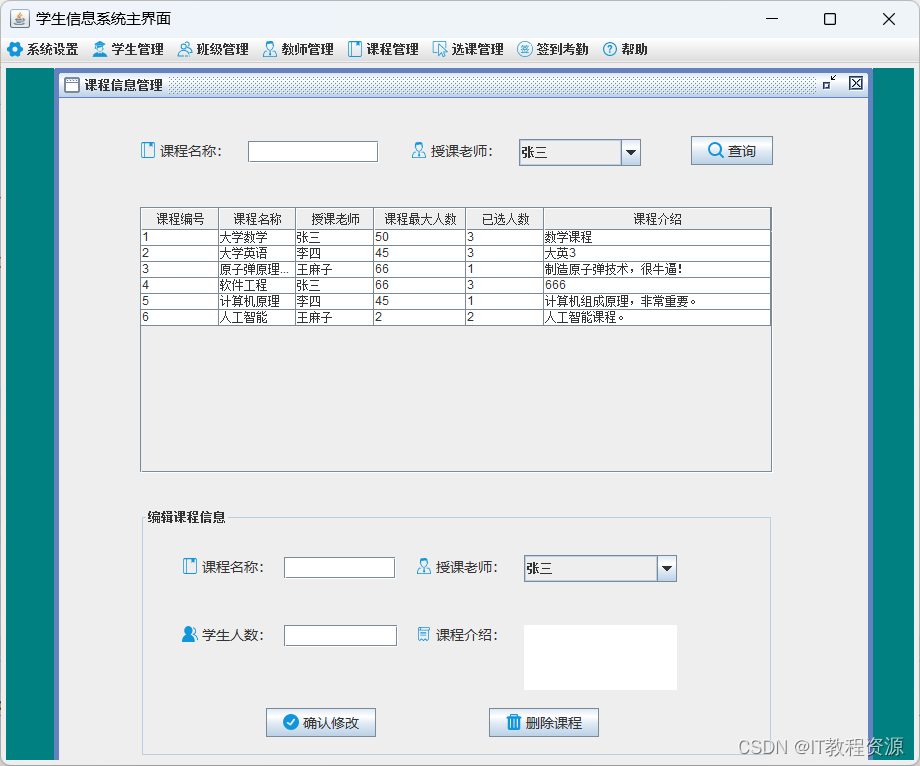The image size is (920, 766).
Task: Open the 系统设置 menu
Action: point(43,49)
